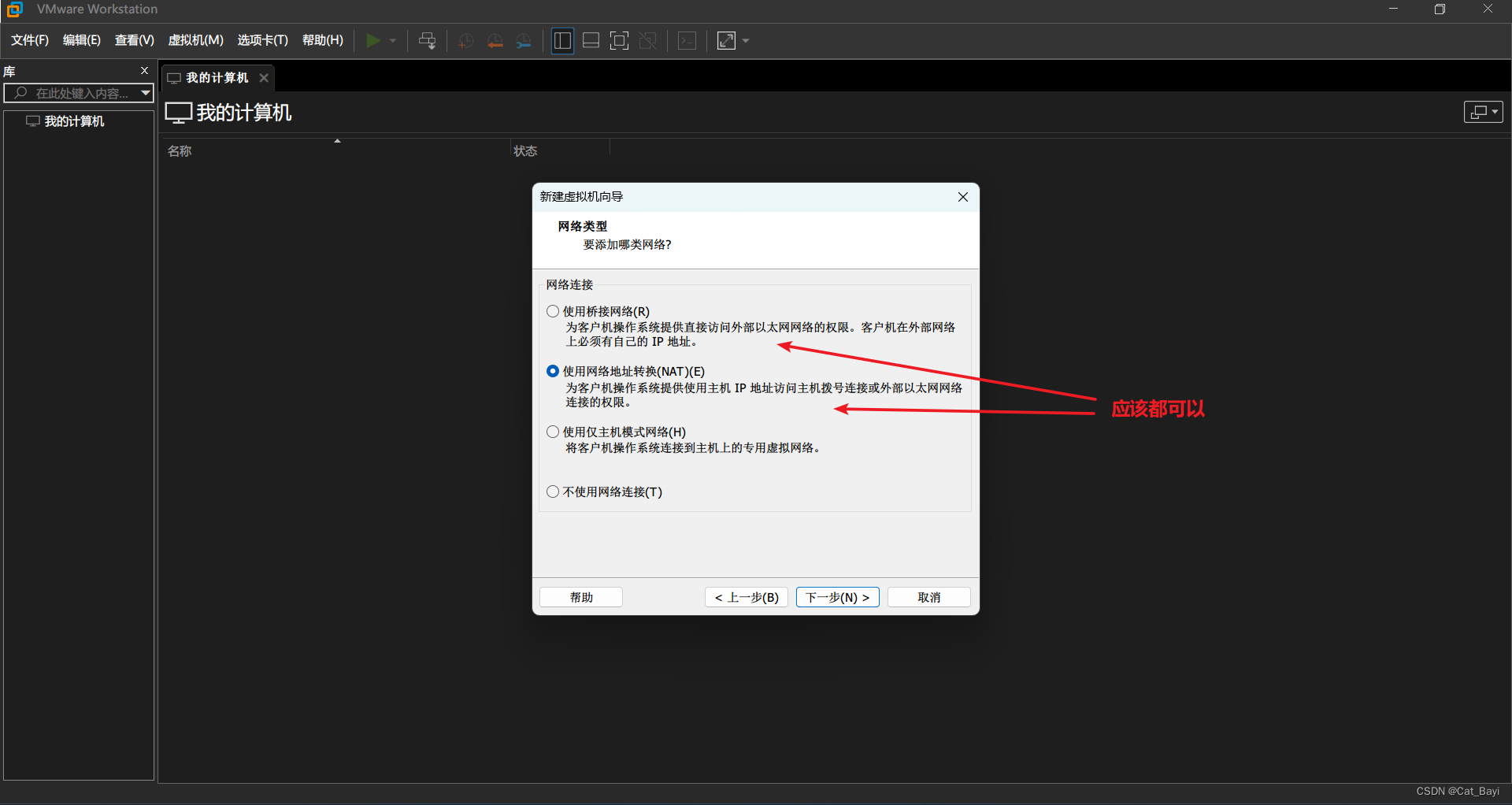Toggle the library sidebar view icon
This screenshot has height=805, width=1512.
click(562, 41)
